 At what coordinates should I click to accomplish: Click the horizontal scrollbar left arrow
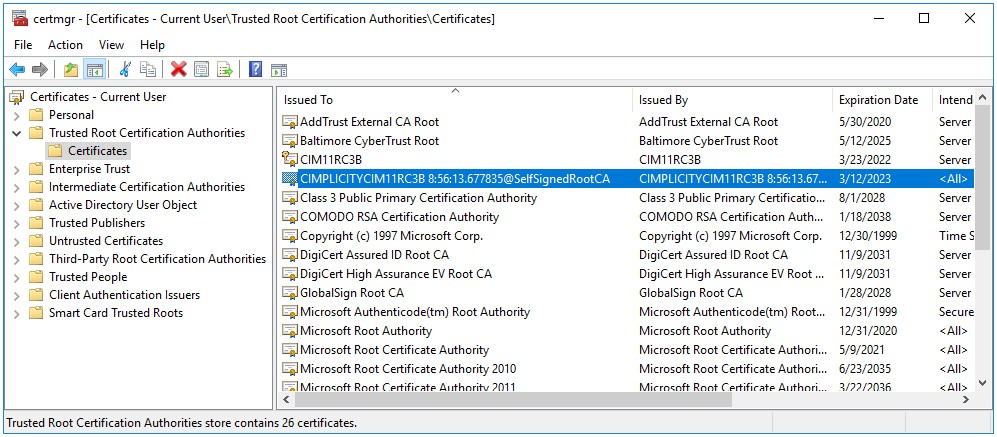click(x=286, y=400)
